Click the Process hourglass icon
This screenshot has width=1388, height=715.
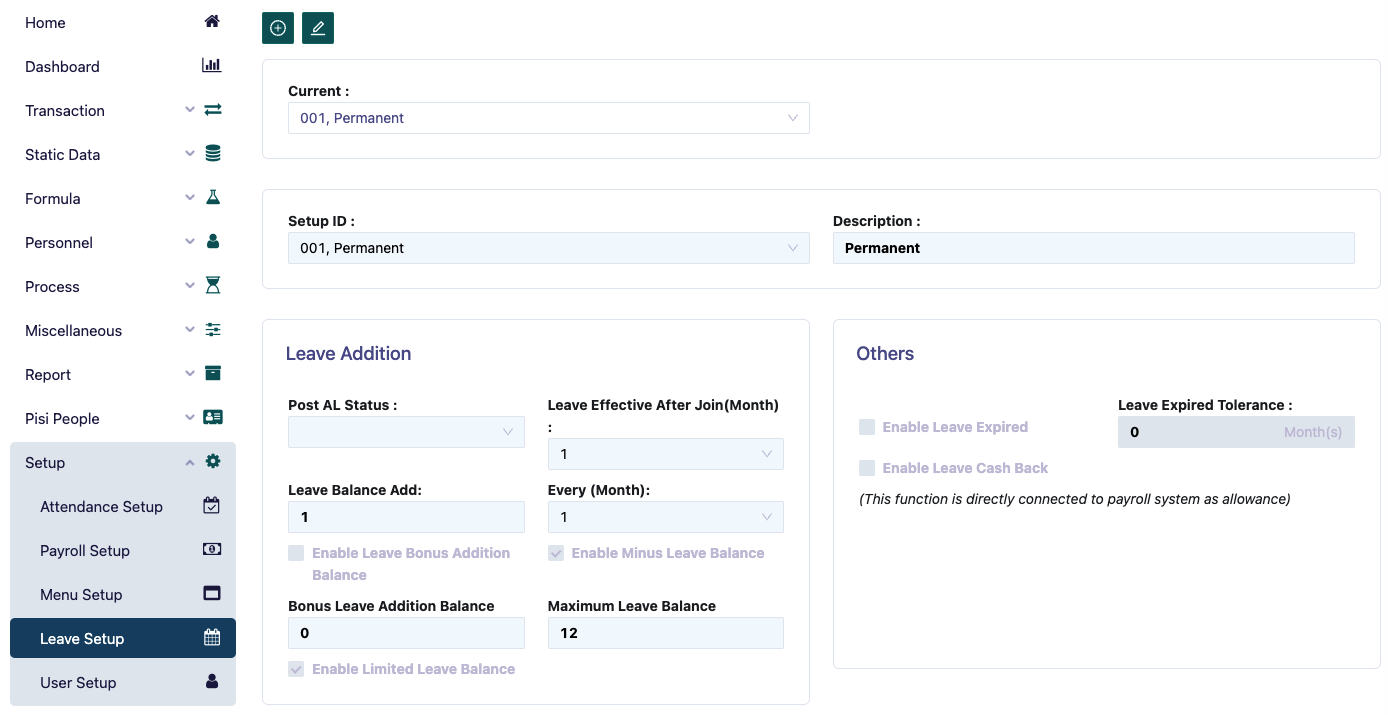pyautogui.click(x=212, y=286)
